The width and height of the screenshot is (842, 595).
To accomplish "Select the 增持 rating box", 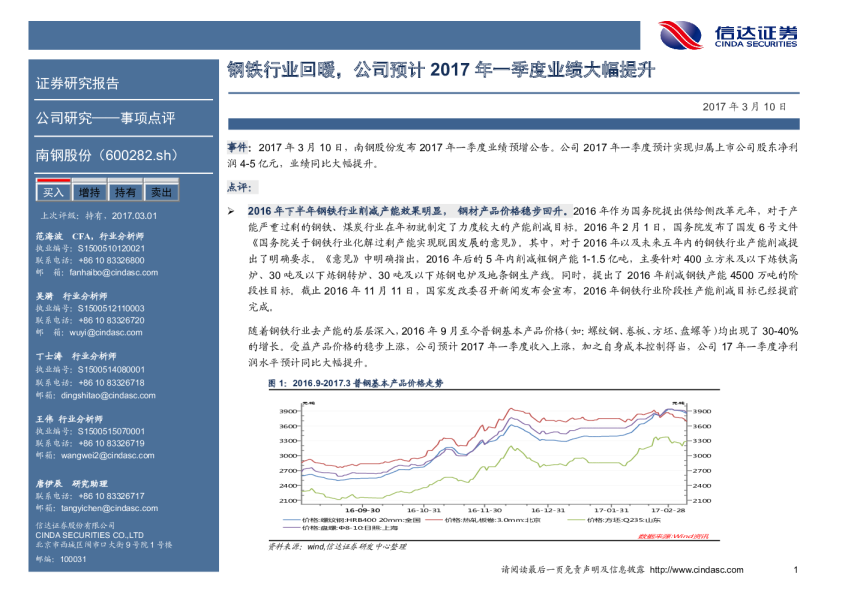I will tap(89, 192).
